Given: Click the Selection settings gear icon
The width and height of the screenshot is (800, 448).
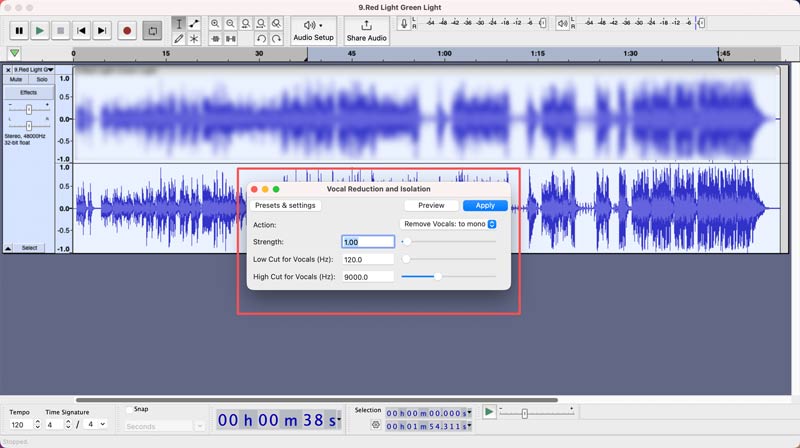Looking at the screenshot, I should pos(376,425).
